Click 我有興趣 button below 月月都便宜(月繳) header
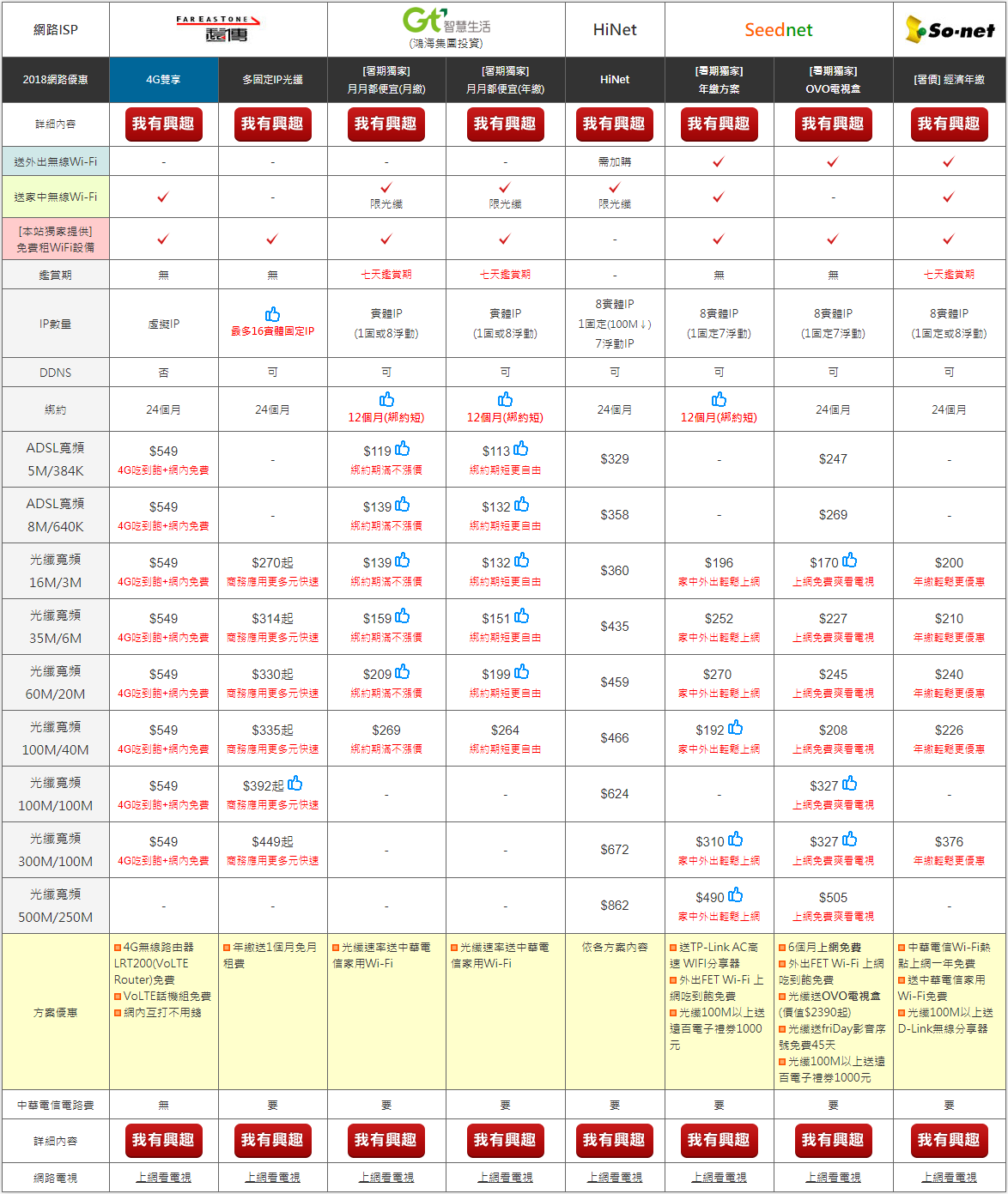1008x1194 pixels. tap(386, 124)
